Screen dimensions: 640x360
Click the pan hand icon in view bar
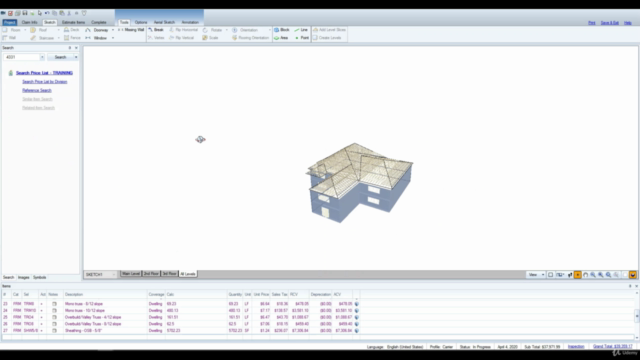click(585, 275)
